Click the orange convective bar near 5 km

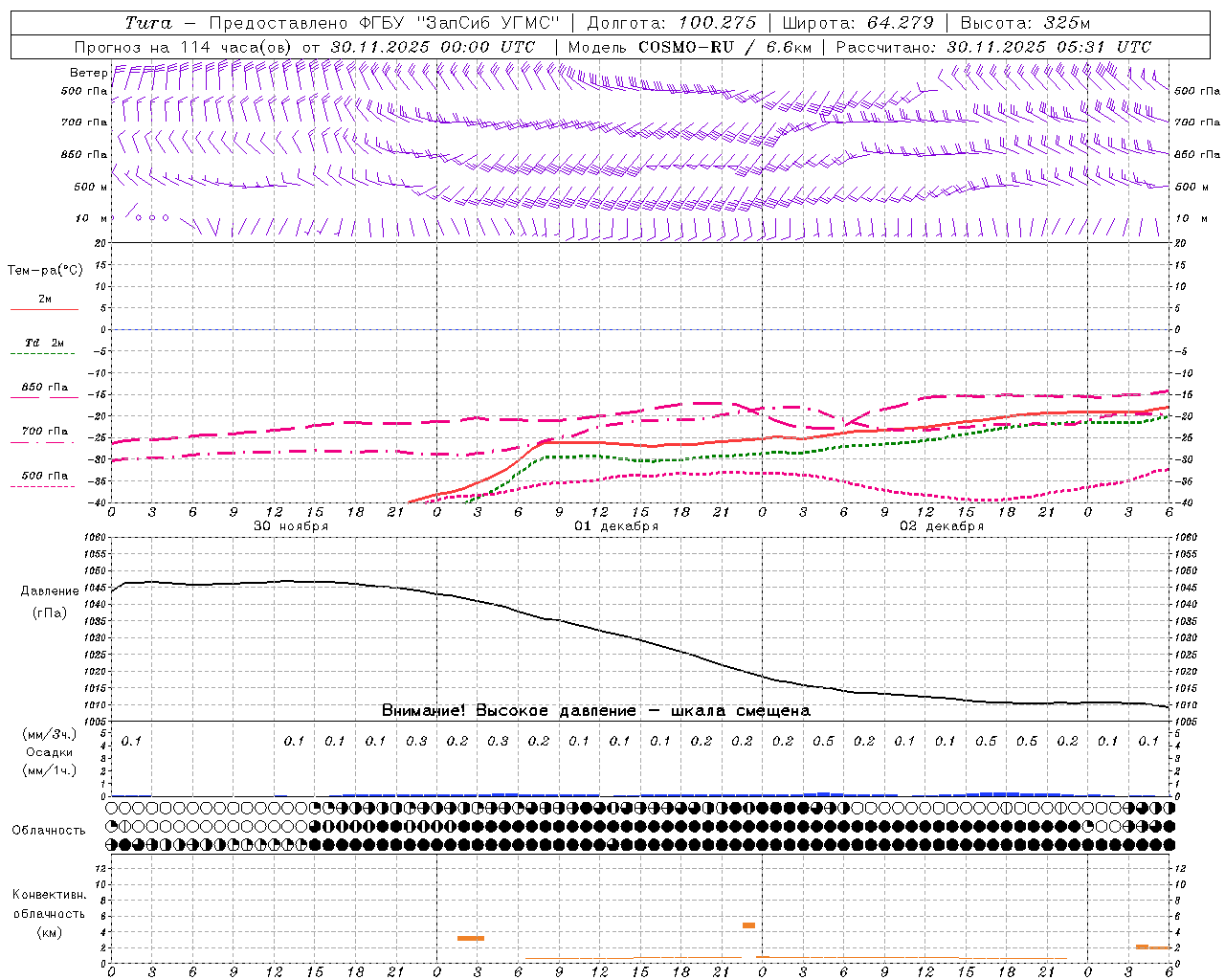748,925
